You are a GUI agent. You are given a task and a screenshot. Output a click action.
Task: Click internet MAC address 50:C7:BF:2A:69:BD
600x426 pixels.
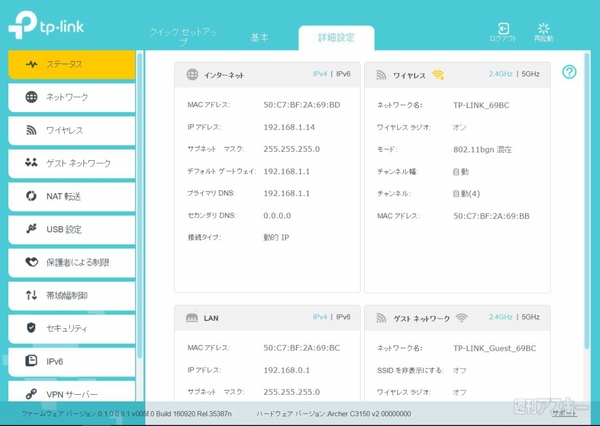pyautogui.click(x=302, y=105)
